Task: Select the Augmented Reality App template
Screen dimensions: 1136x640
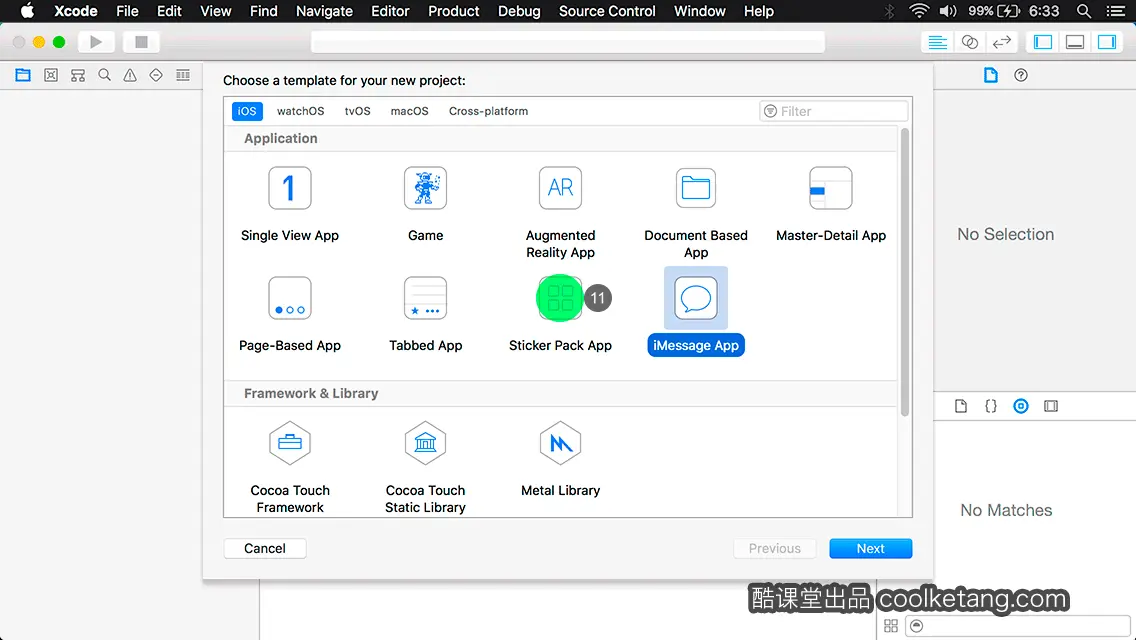Action: (x=560, y=213)
